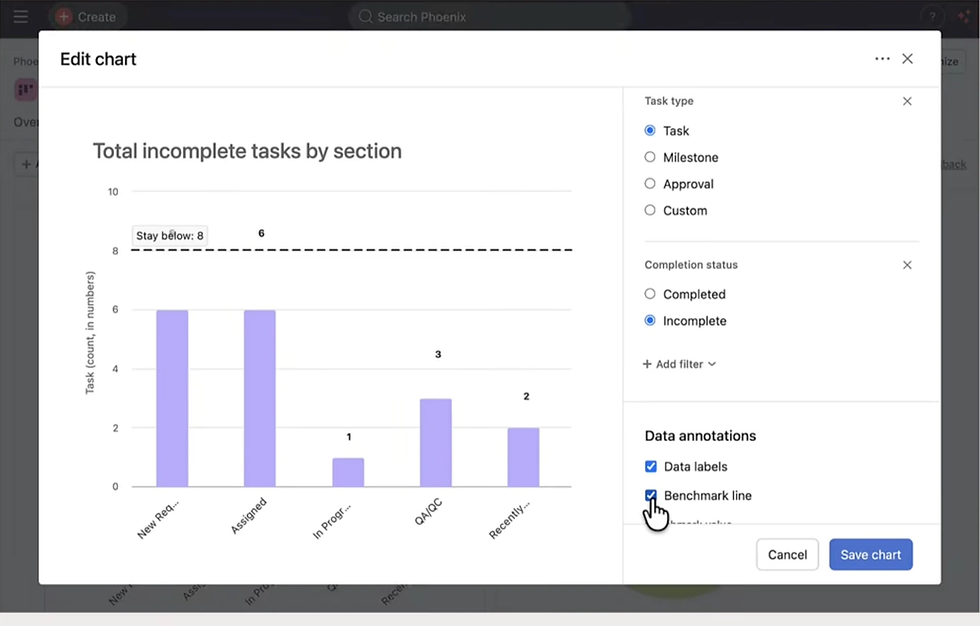Close the Edit chart dialog with X

click(x=908, y=59)
